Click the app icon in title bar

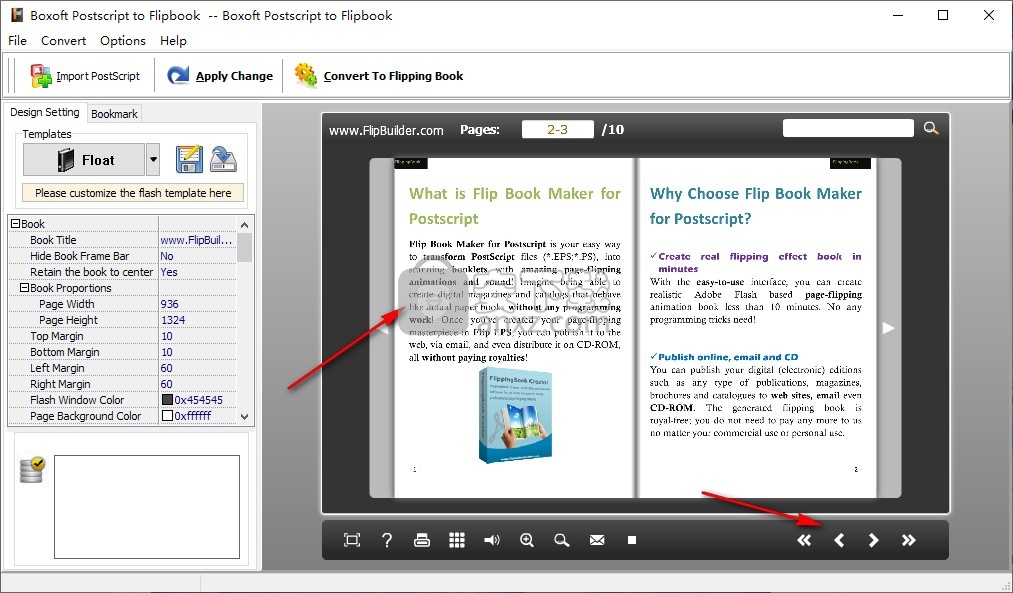coord(17,15)
